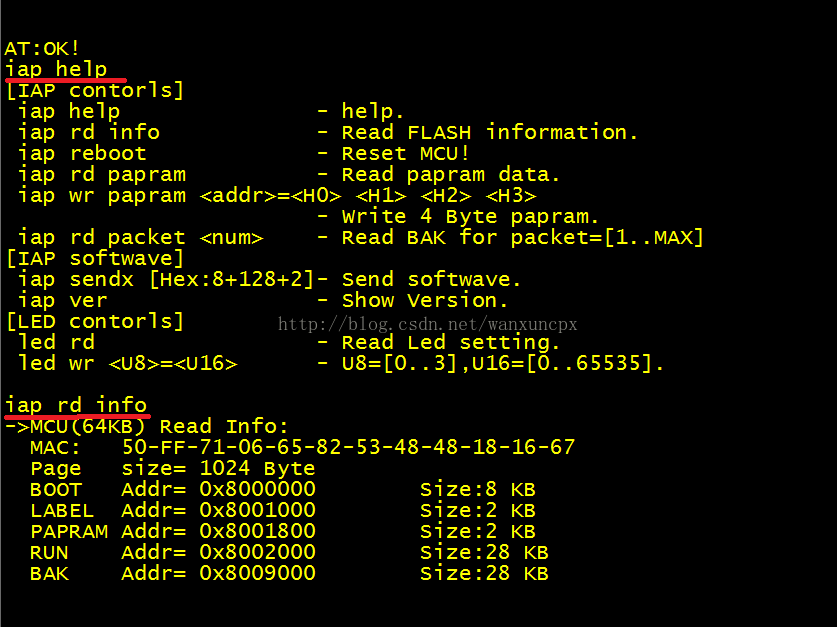
Task: Click the AT:OK! response line
Action: (42, 48)
